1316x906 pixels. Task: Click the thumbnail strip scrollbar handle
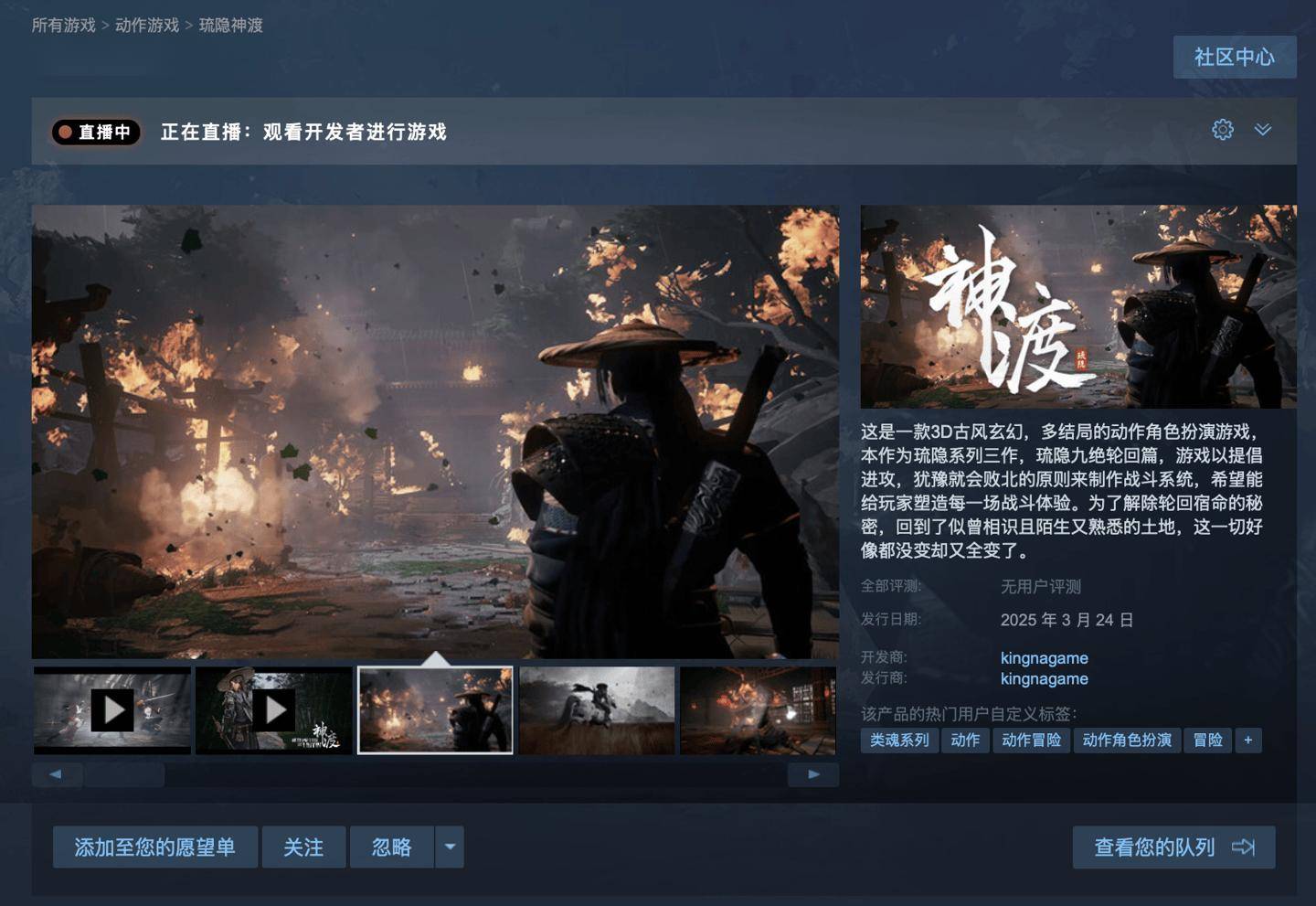123,774
